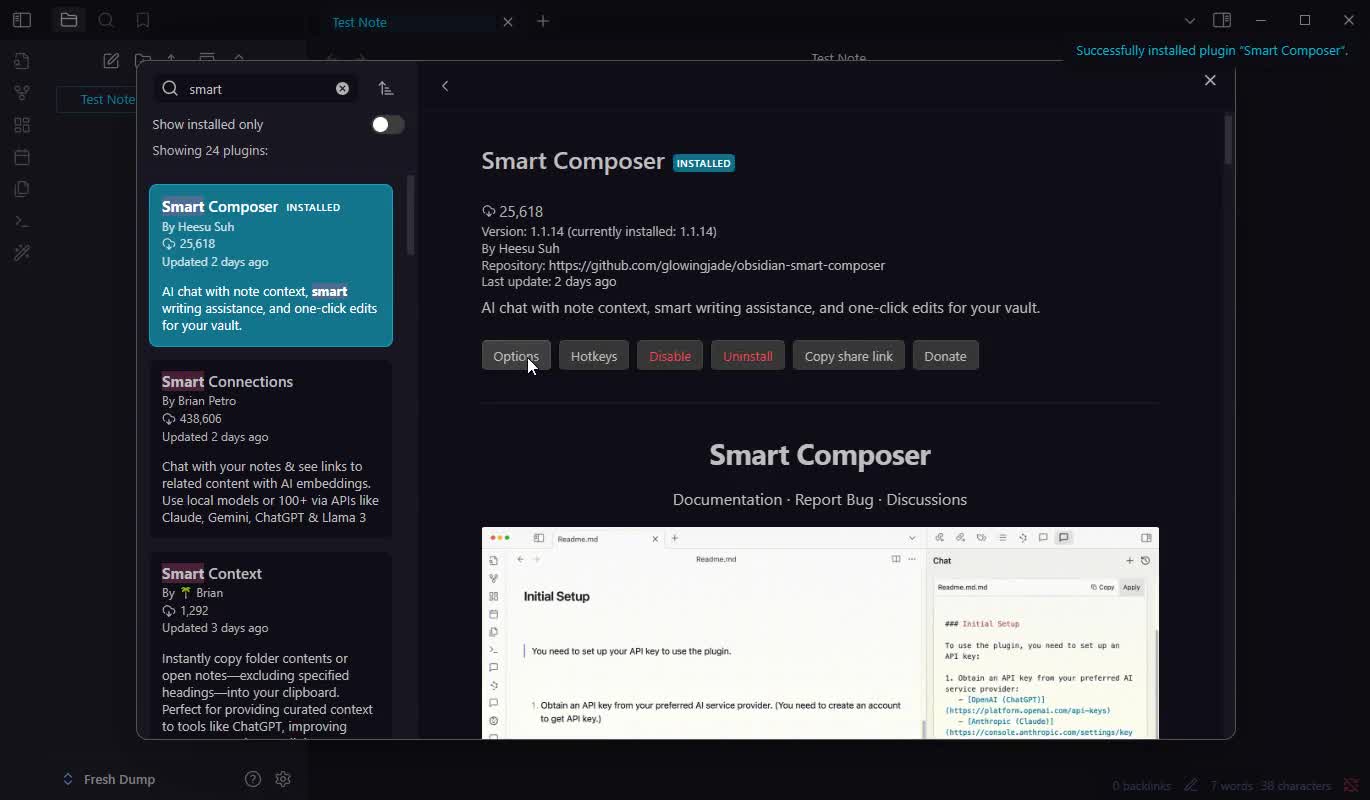Add a new tab with plus icon

coord(543,21)
